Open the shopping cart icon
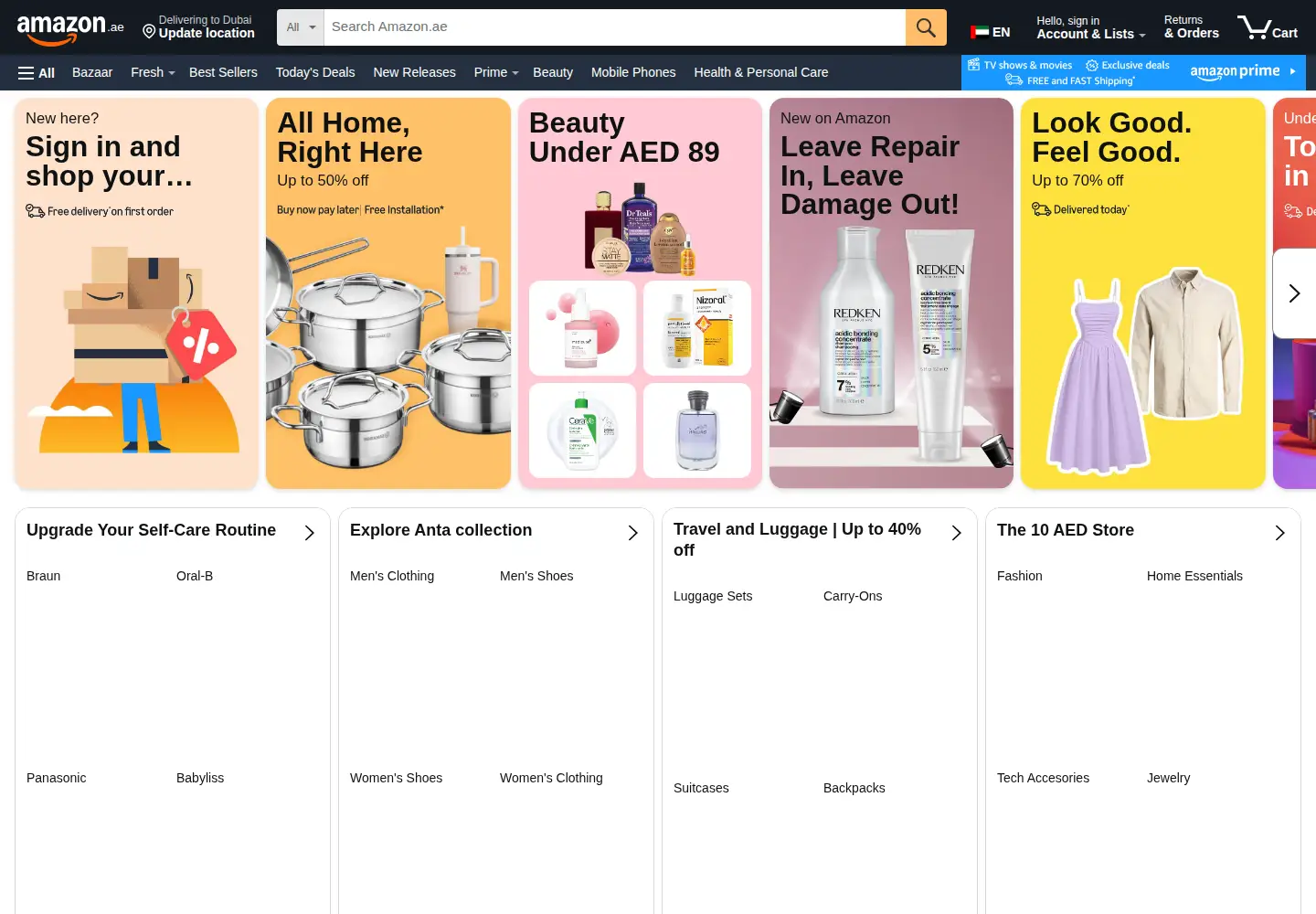 (x=1267, y=27)
